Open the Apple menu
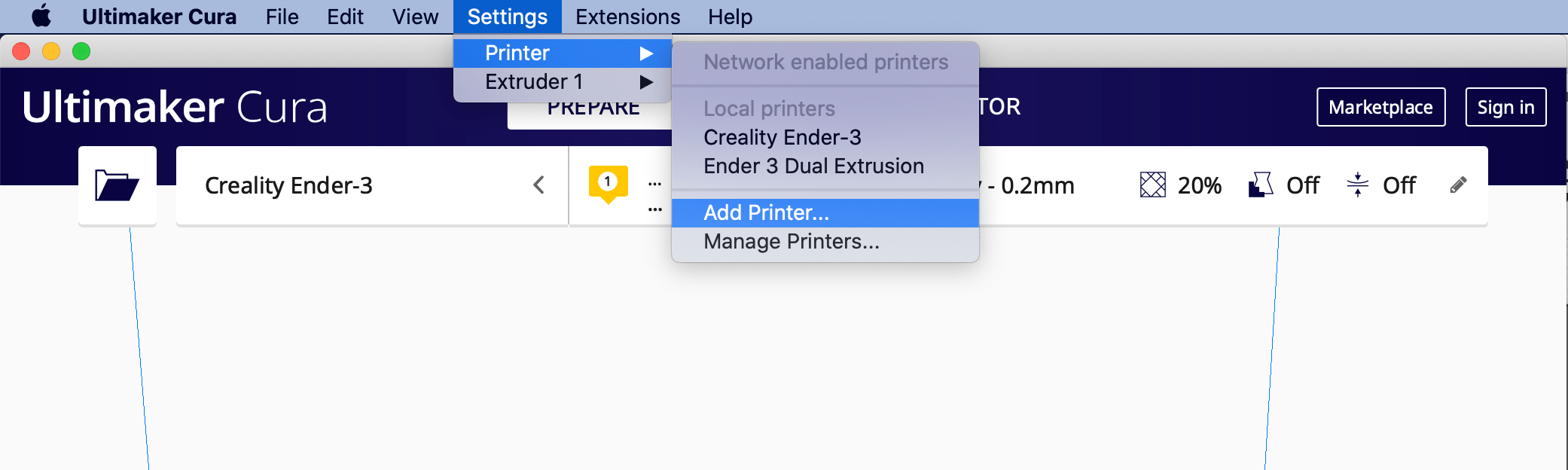 tap(41, 15)
